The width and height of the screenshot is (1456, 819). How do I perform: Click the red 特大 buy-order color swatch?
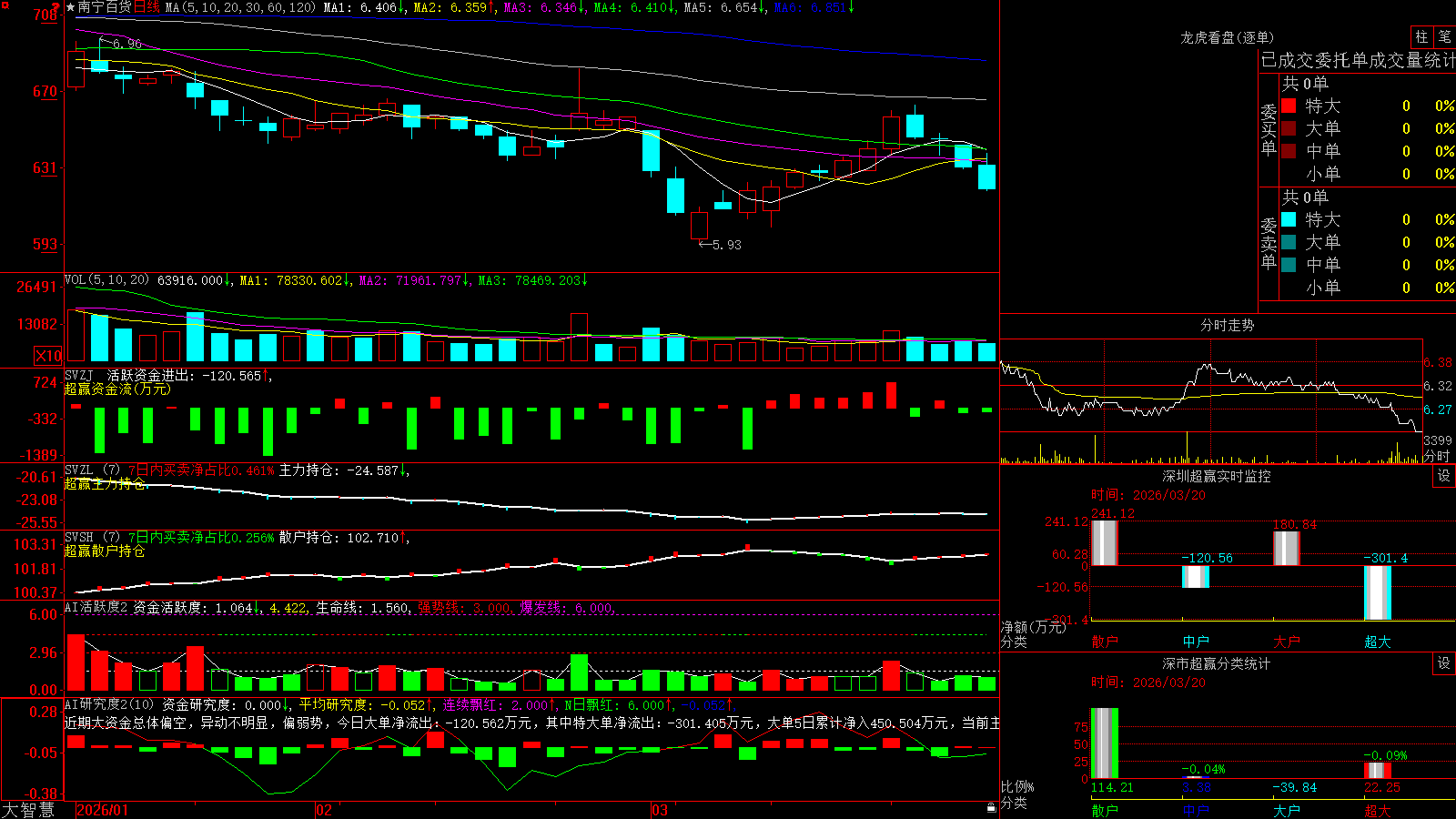point(1289,106)
